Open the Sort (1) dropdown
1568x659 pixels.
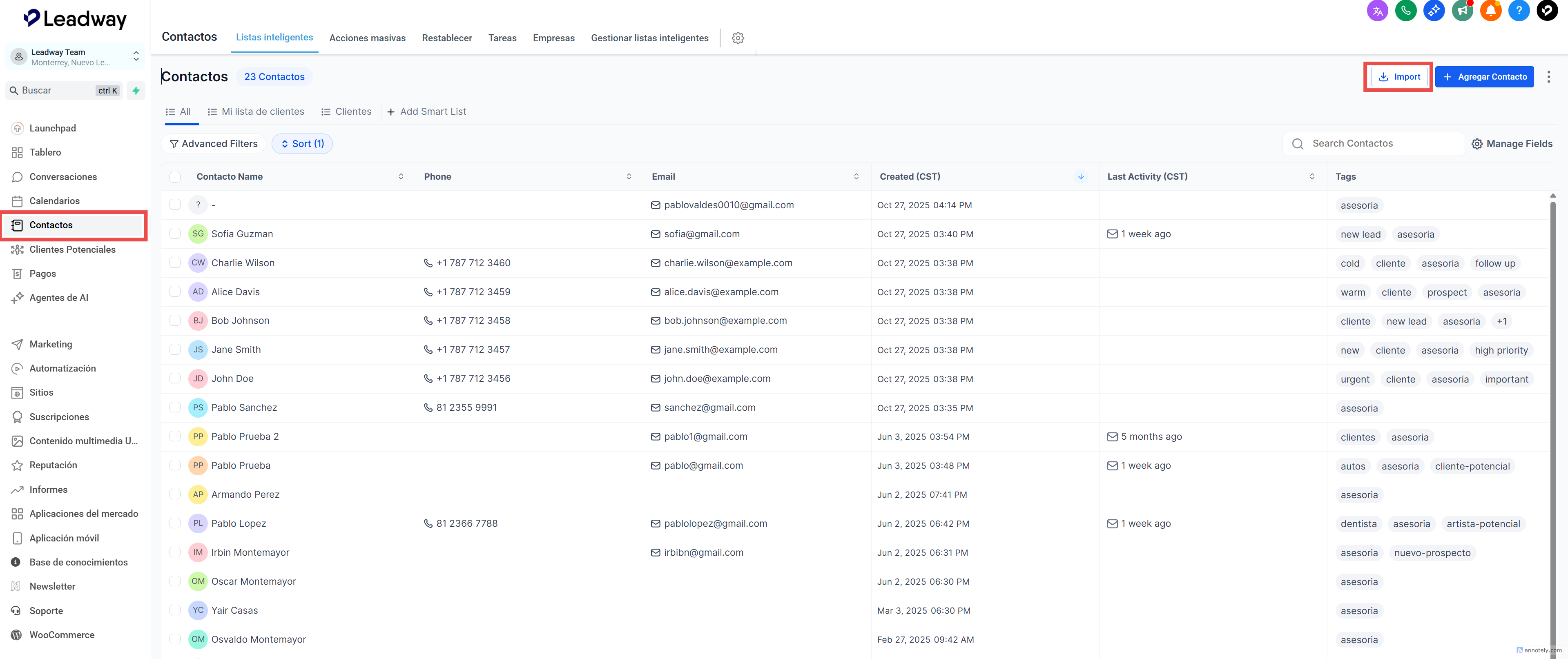click(302, 144)
